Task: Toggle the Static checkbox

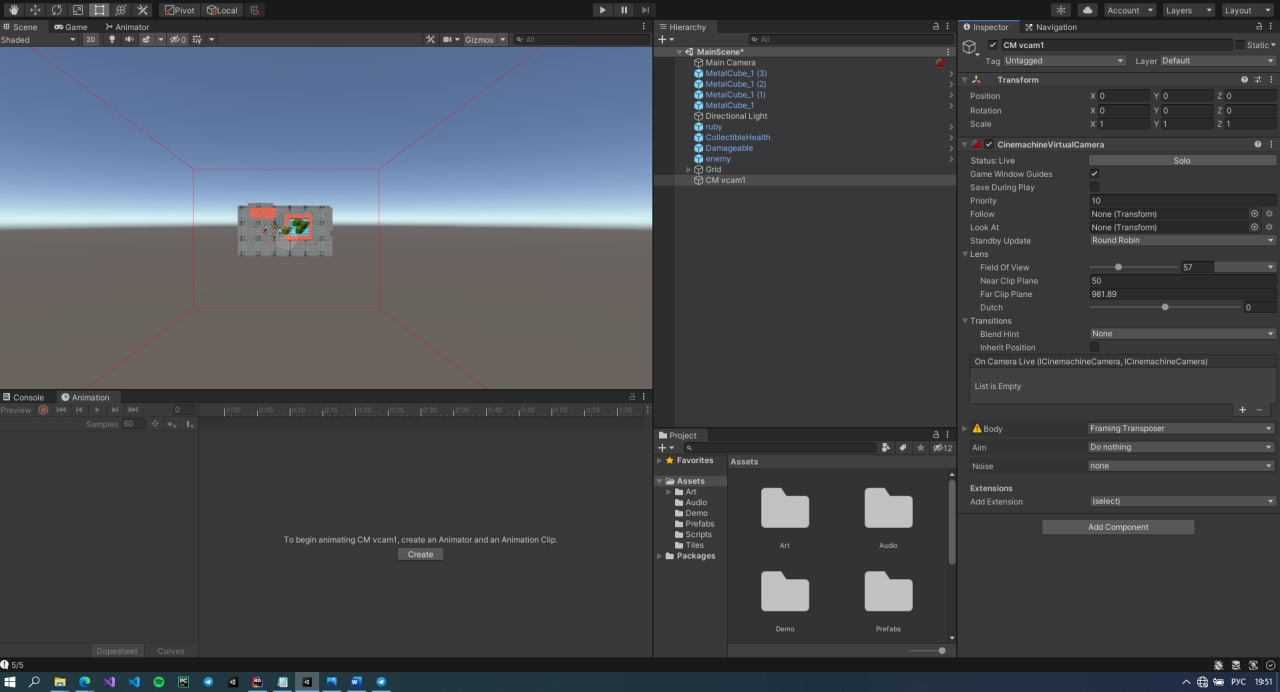Action: tap(1240, 45)
